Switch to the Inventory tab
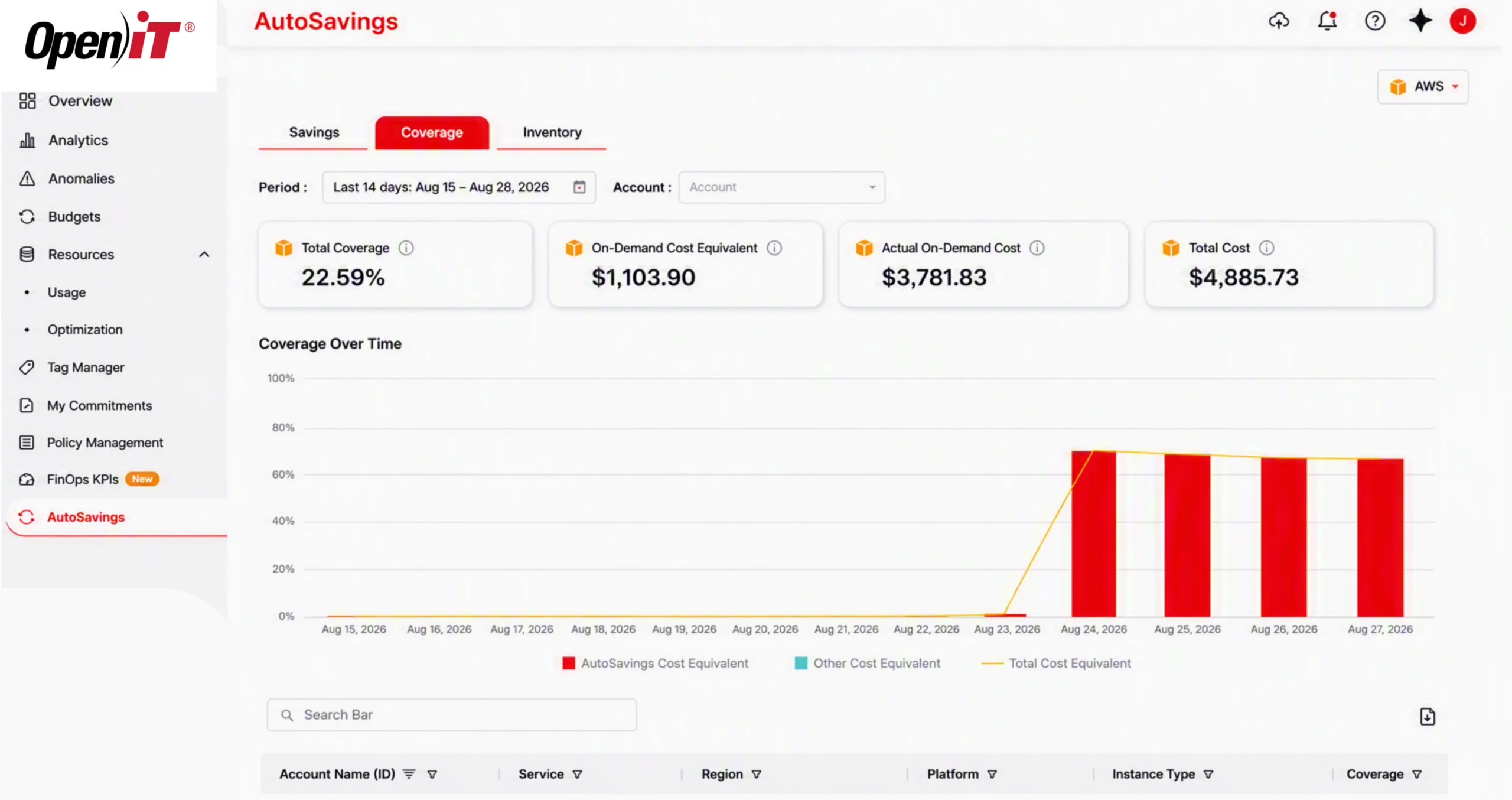The width and height of the screenshot is (1512, 800). click(x=552, y=133)
